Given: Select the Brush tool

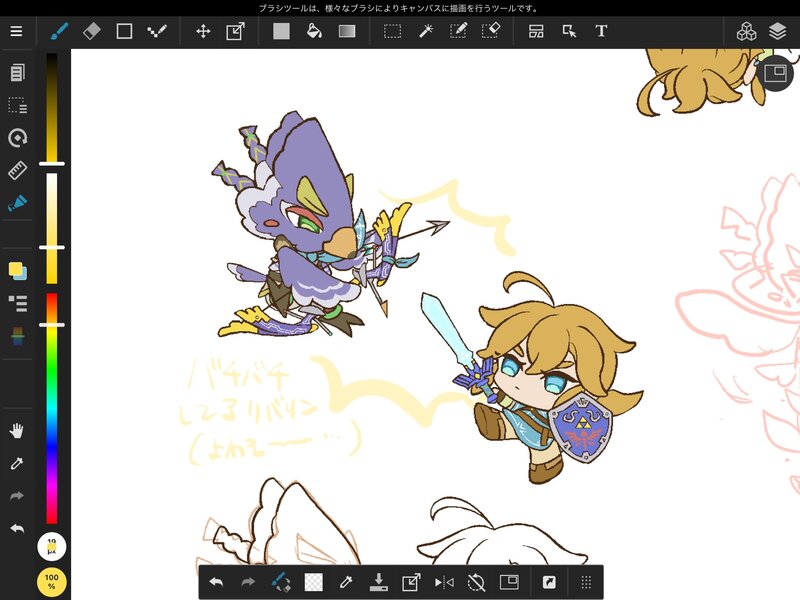Looking at the screenshot, I should [60, 31].
